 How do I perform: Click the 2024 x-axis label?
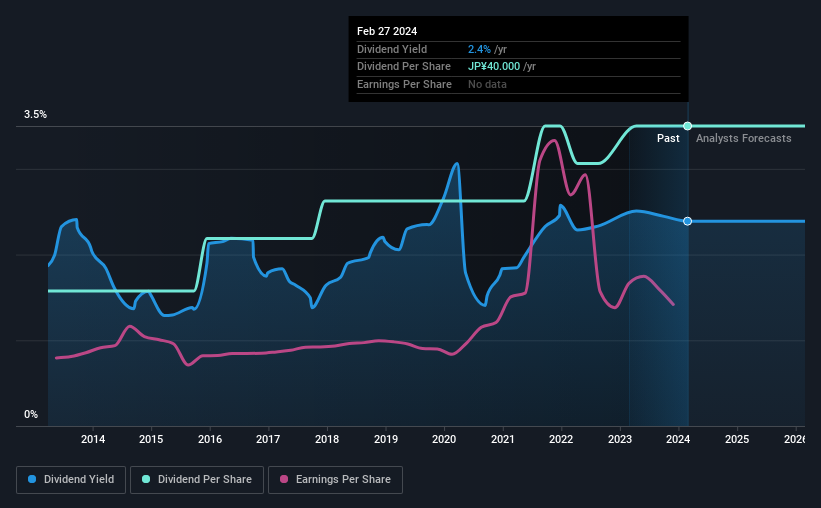678,439
